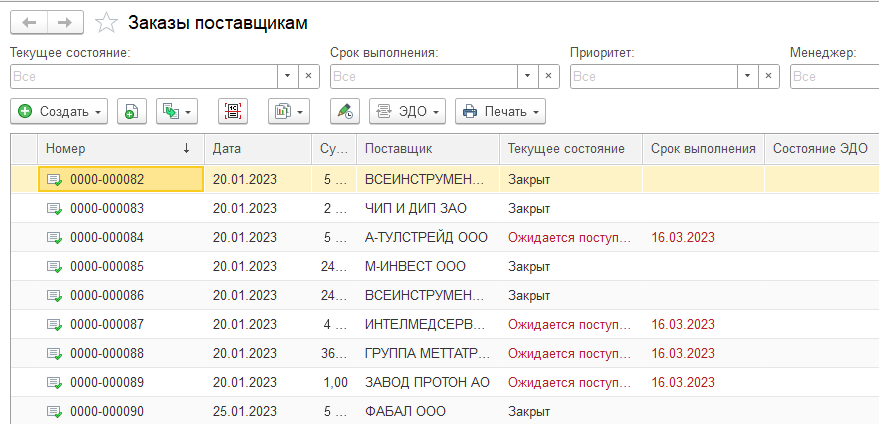Expand the Приоритет filter dropdown arrow
The height and width of the screenshot is (424, 879).
coord(747,76)
